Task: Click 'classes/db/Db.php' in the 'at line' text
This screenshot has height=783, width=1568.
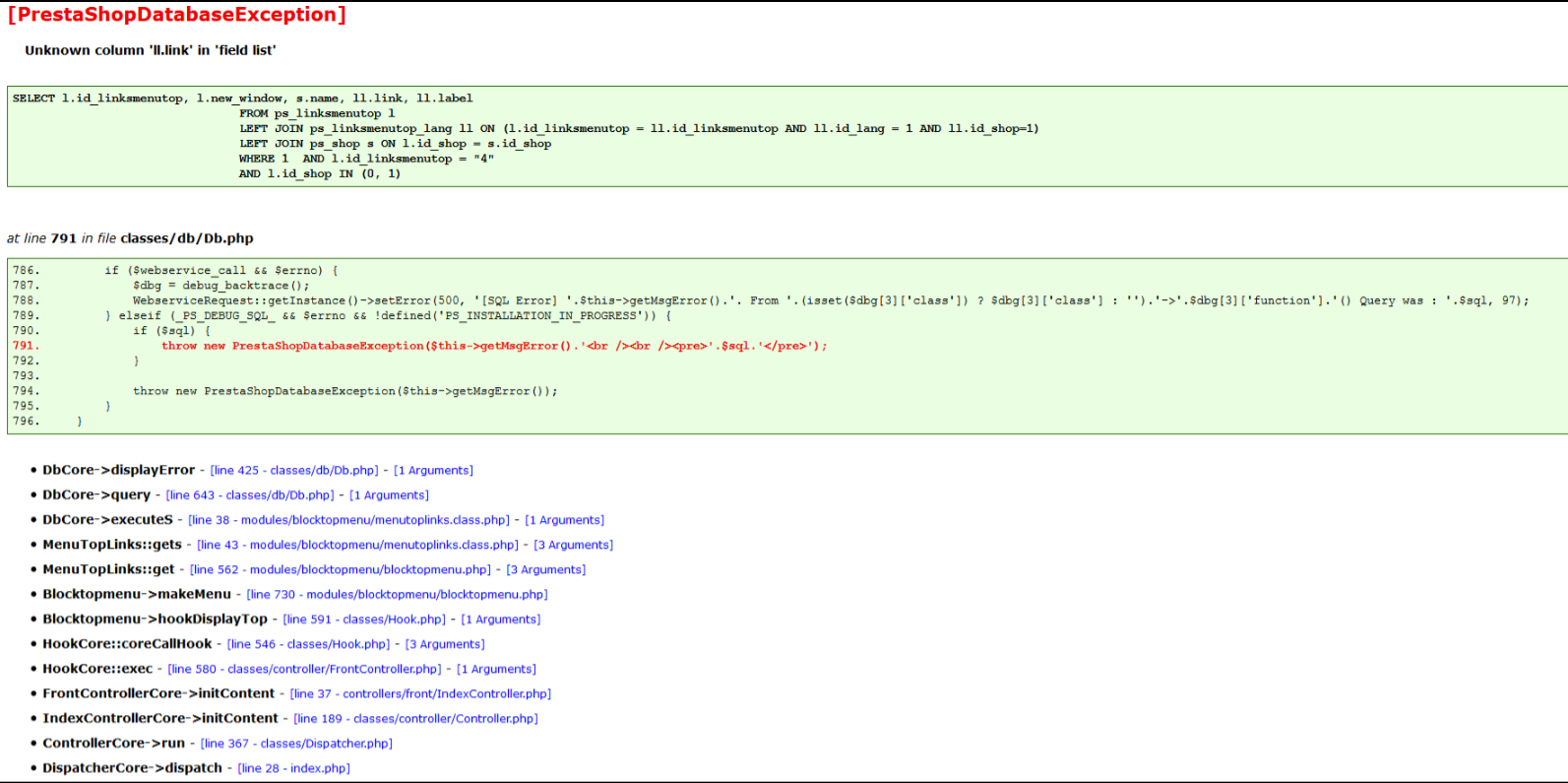Action: coord(187,238)
